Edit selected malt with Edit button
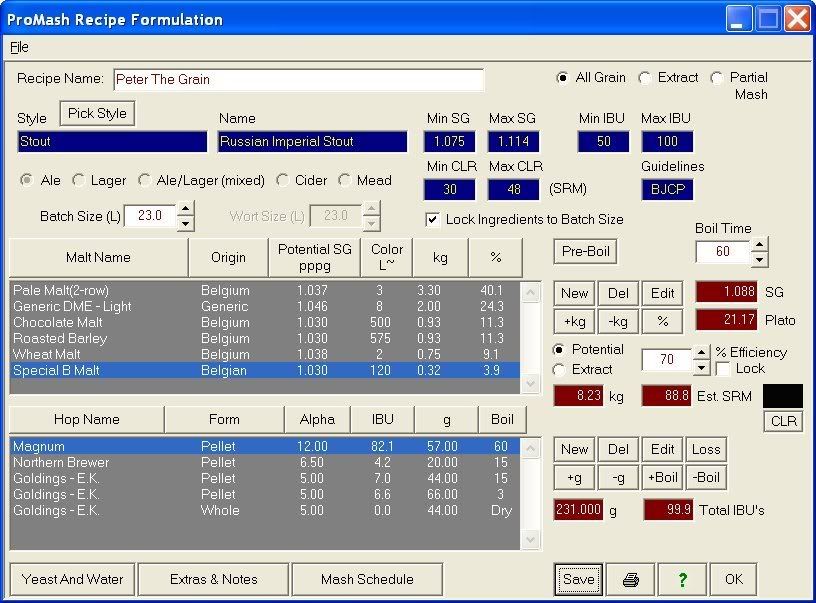816x603 pixels. [x=662, y=293]
